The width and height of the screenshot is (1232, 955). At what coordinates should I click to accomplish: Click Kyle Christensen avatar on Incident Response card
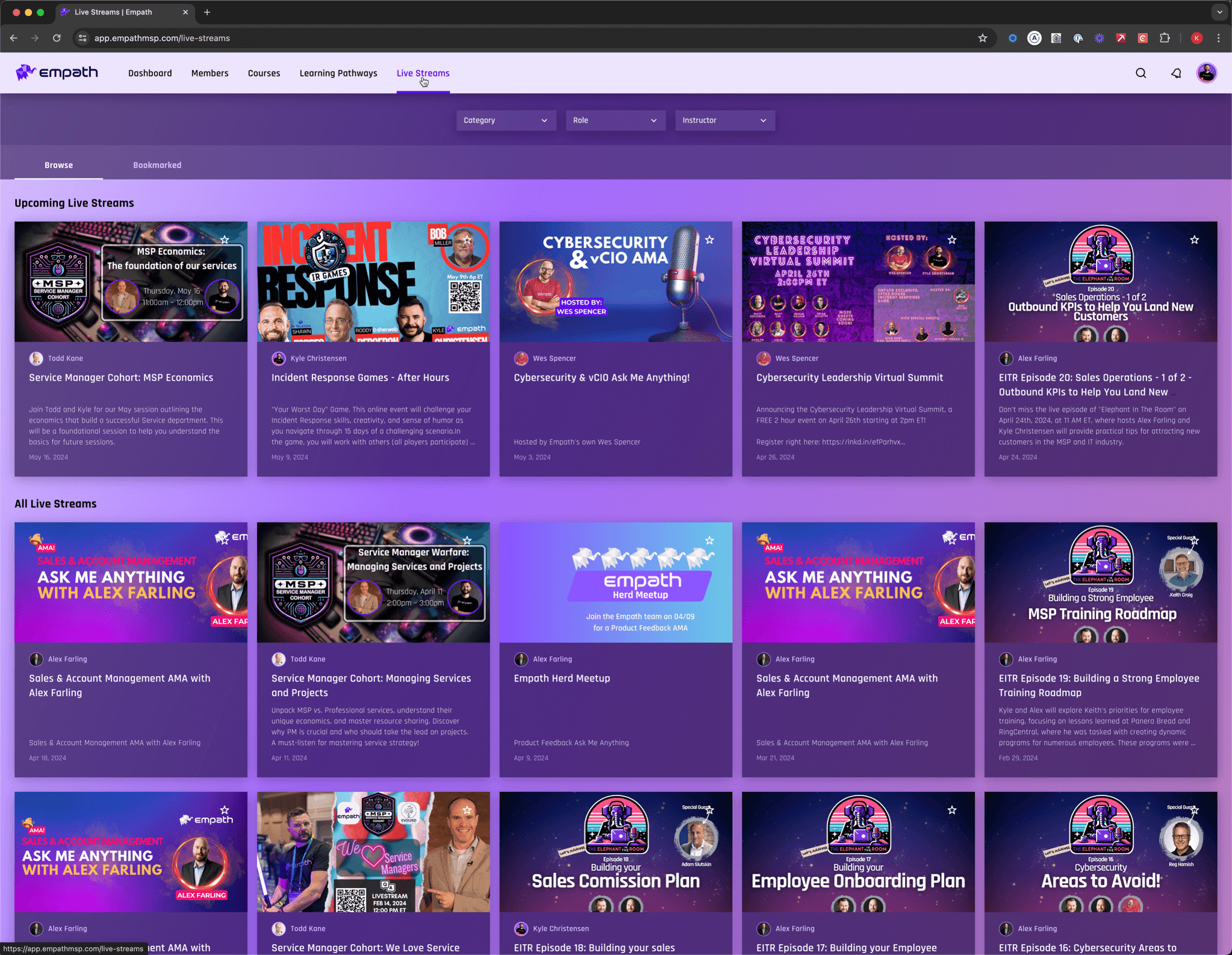point(278,358)
